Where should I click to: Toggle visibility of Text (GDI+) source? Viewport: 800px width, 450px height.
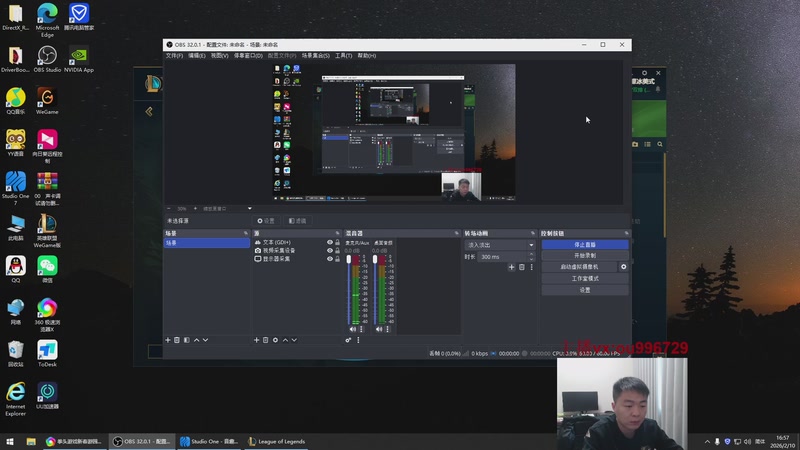pyautogui.click(x=330, y=242)
